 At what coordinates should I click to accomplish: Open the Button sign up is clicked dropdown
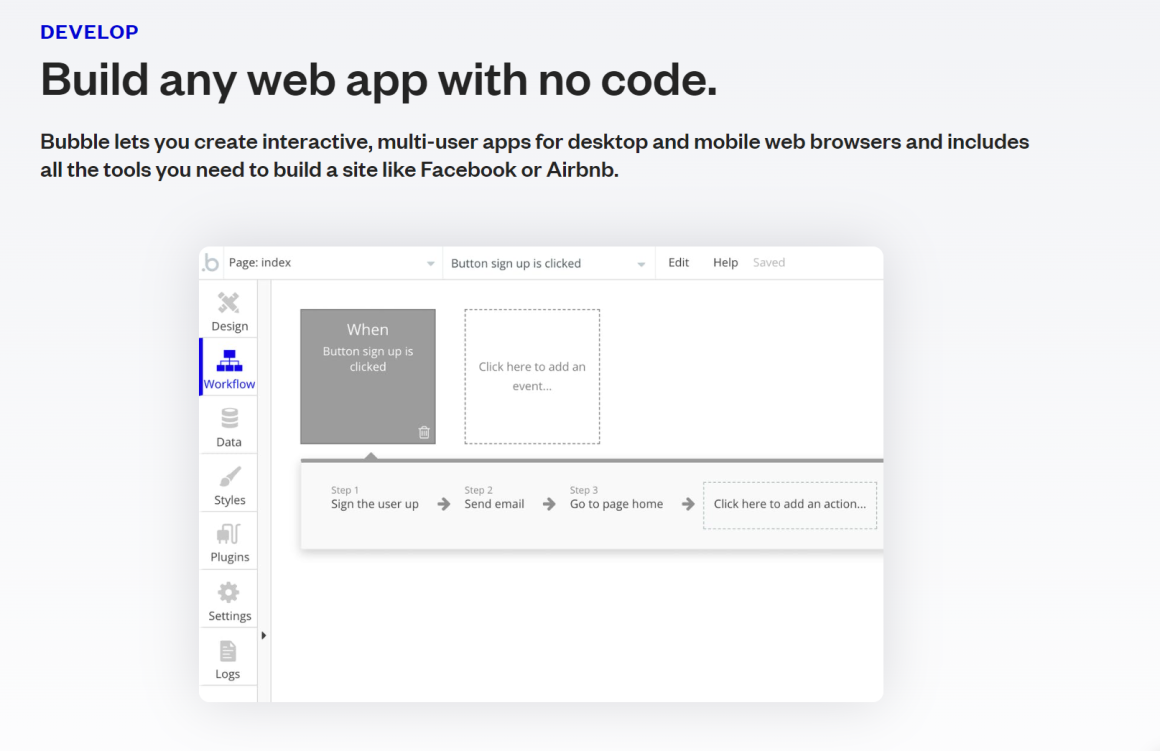[x=548, y=263]
